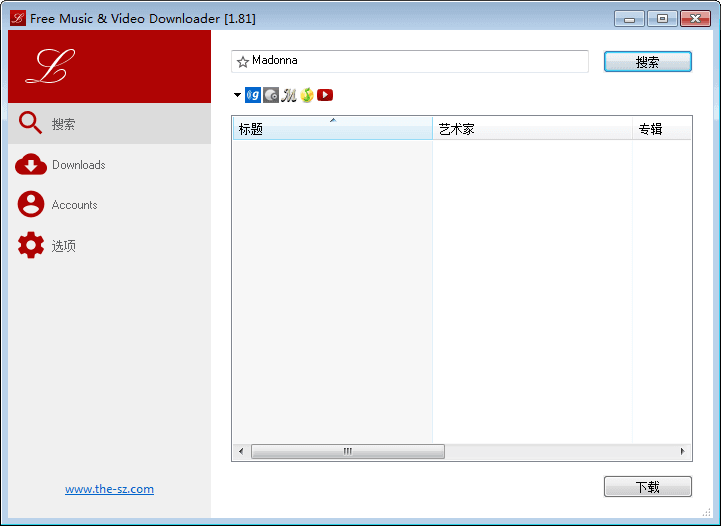This screenshot has width=721, height=526.
Task: Open the Accounts section in sidebar
Action: [109, 205]
